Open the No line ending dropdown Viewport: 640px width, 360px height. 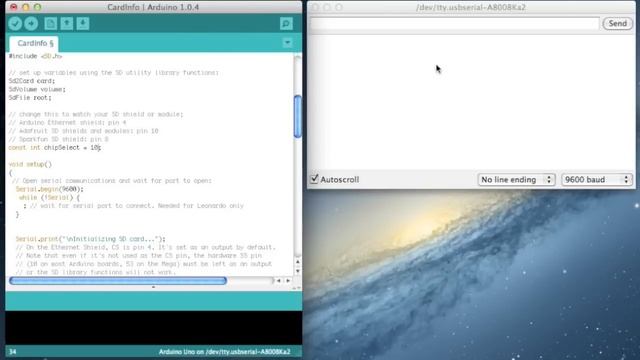[x=516, y=180]
